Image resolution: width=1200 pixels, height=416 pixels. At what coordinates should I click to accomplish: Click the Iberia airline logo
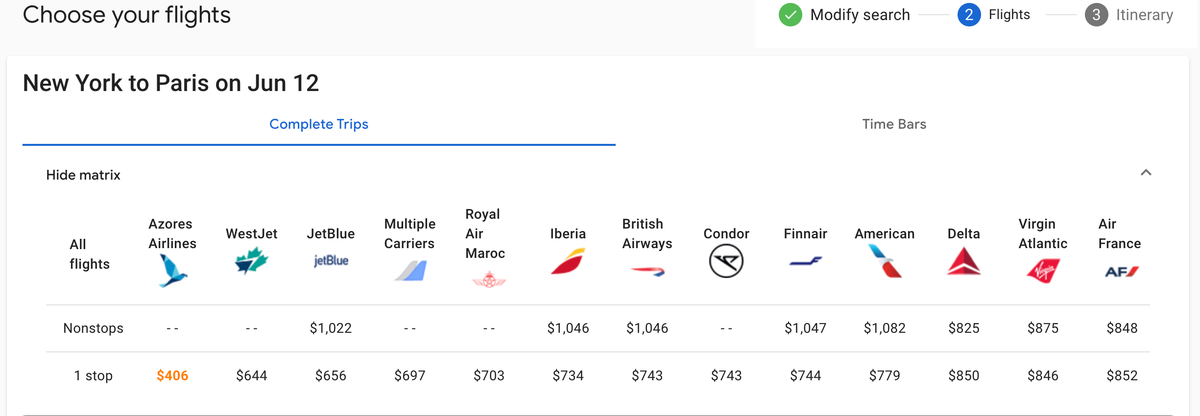tap(568, 262)
